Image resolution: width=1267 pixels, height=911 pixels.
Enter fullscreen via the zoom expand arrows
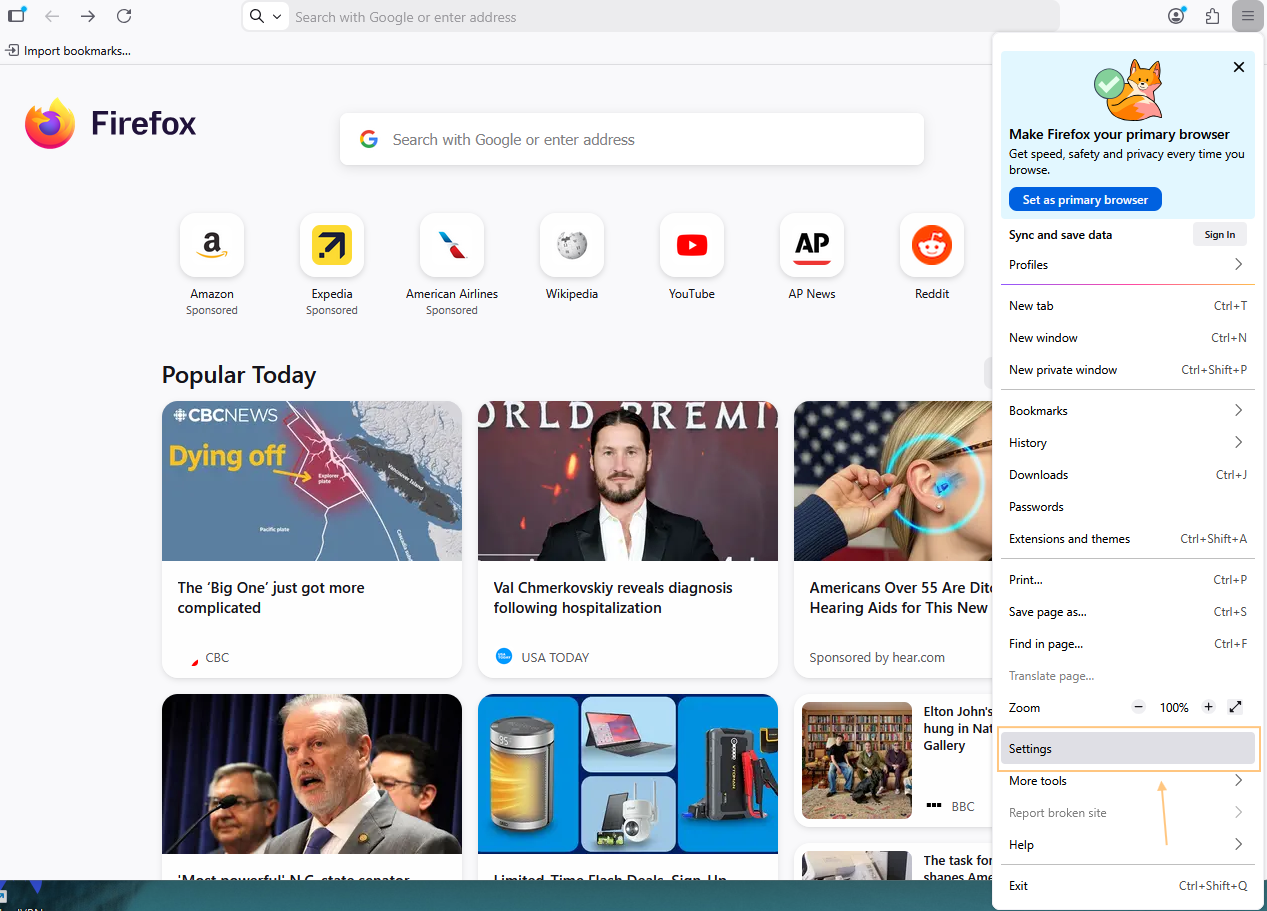pyautogui.click(x=1235, y=707)
